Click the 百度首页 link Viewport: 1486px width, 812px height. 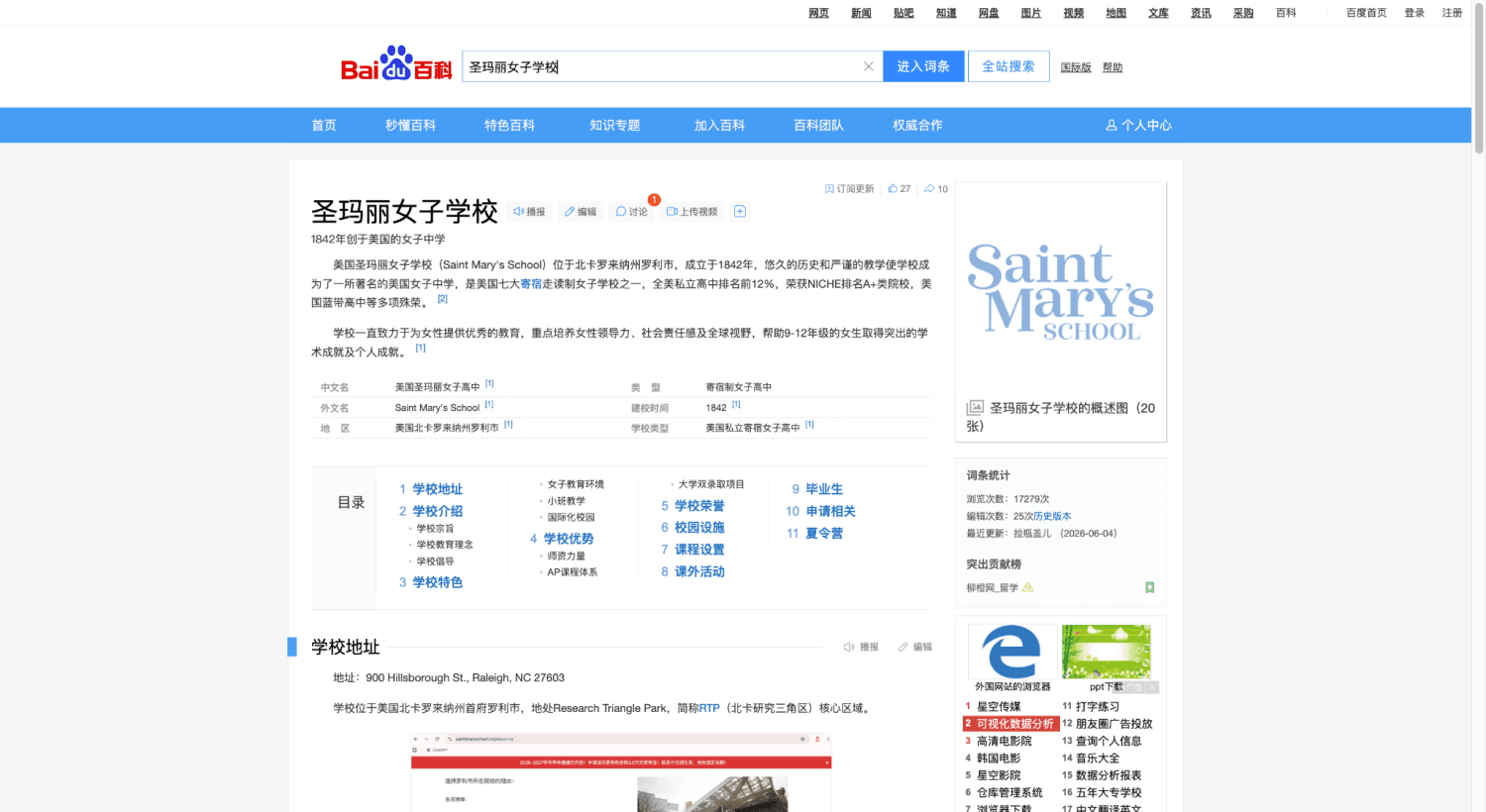1366,13
